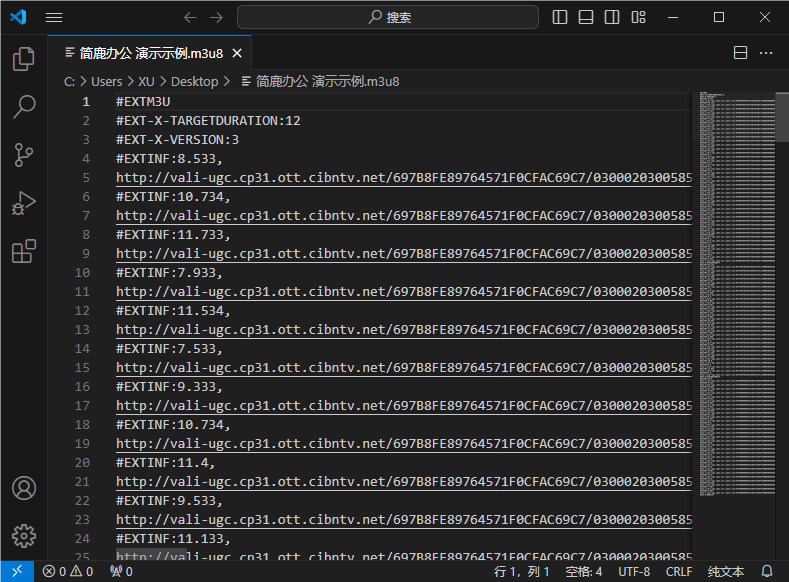Screen dimensions: 789x582
Task: Click the URL link on line 21
Action: point(404,481)
